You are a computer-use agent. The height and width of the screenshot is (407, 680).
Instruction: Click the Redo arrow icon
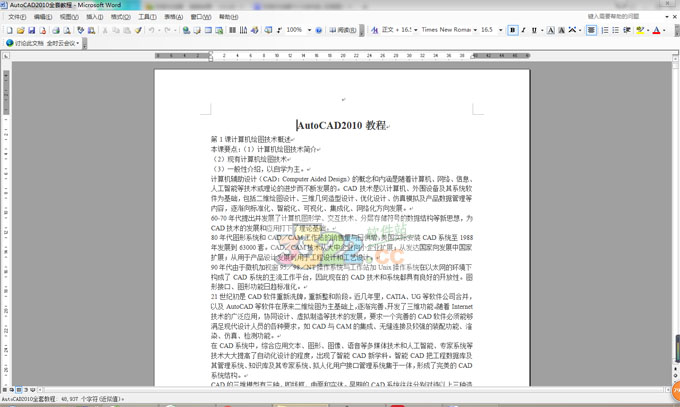coord(167,30)
